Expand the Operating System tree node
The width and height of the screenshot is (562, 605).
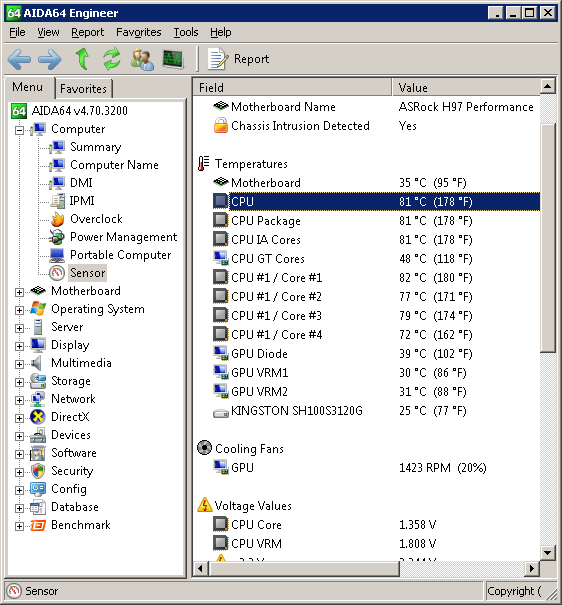(19, 310)
